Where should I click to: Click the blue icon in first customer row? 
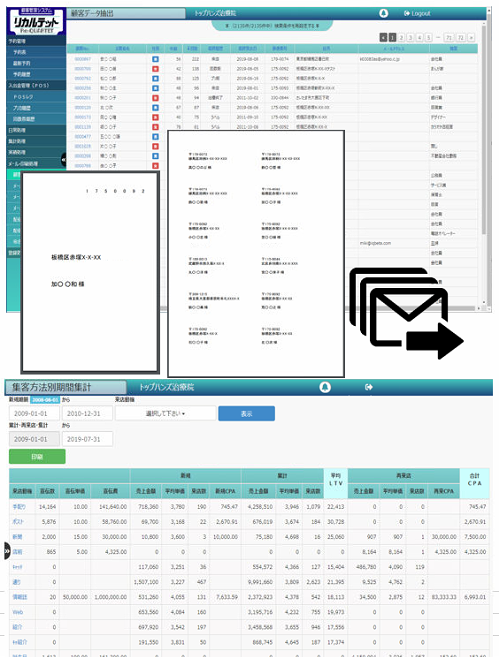[155, 59]
